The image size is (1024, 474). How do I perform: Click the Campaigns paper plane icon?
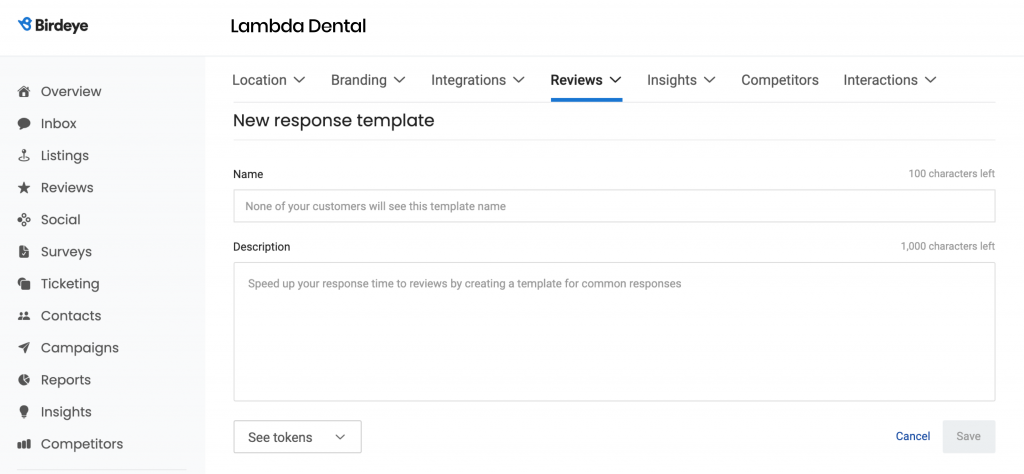[24, 347]
